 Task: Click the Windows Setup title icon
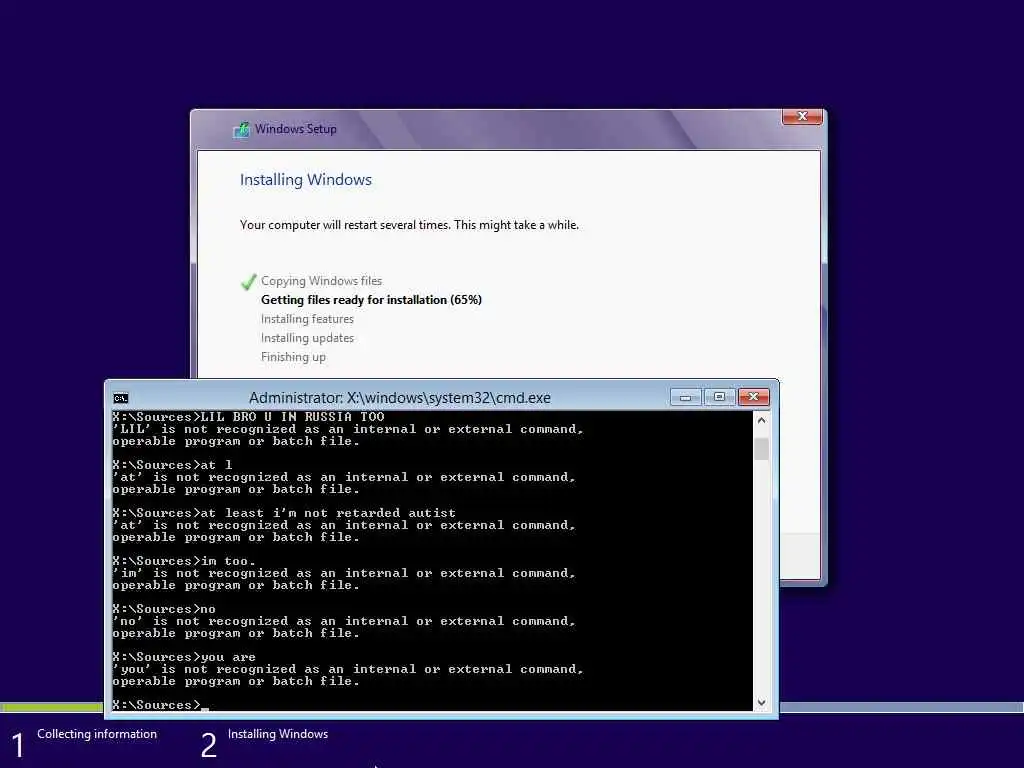[x=242, y=129]
